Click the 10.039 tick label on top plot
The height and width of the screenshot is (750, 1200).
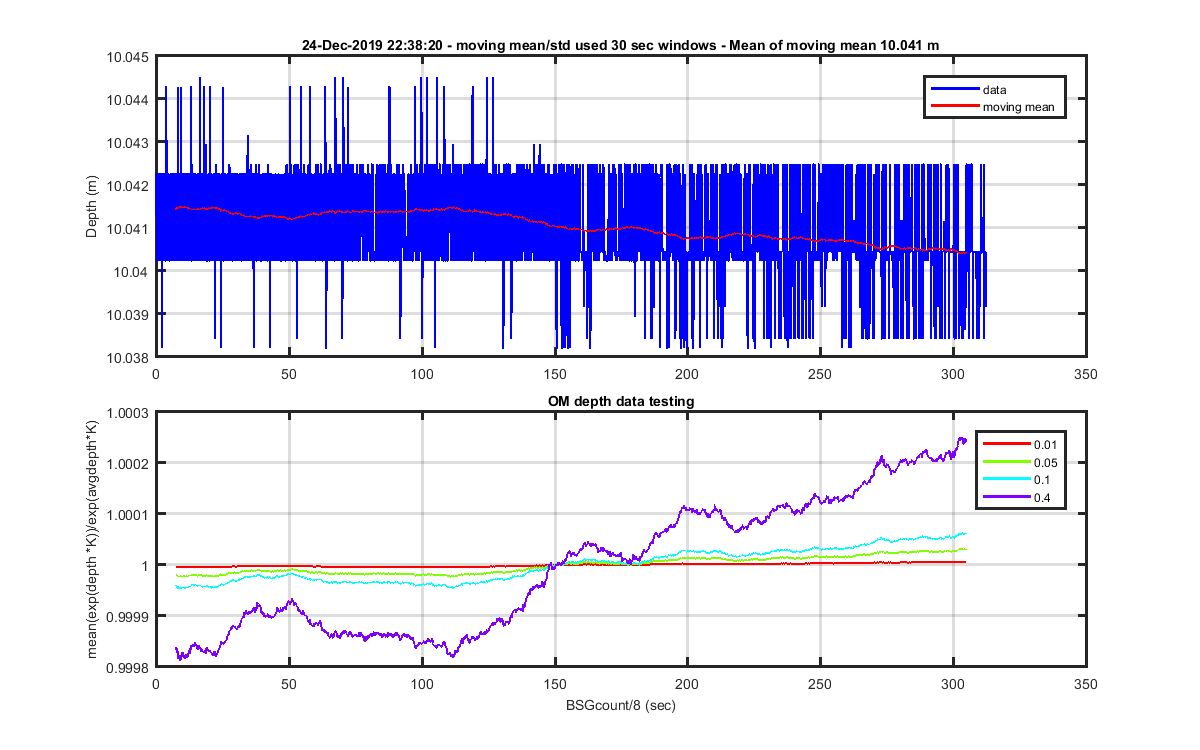(127, 315)
